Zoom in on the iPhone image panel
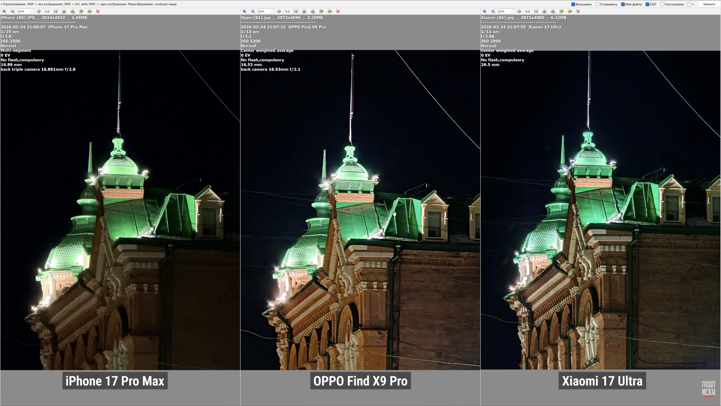Viewport: 721px width, 406px height. (x=4, y=11)
